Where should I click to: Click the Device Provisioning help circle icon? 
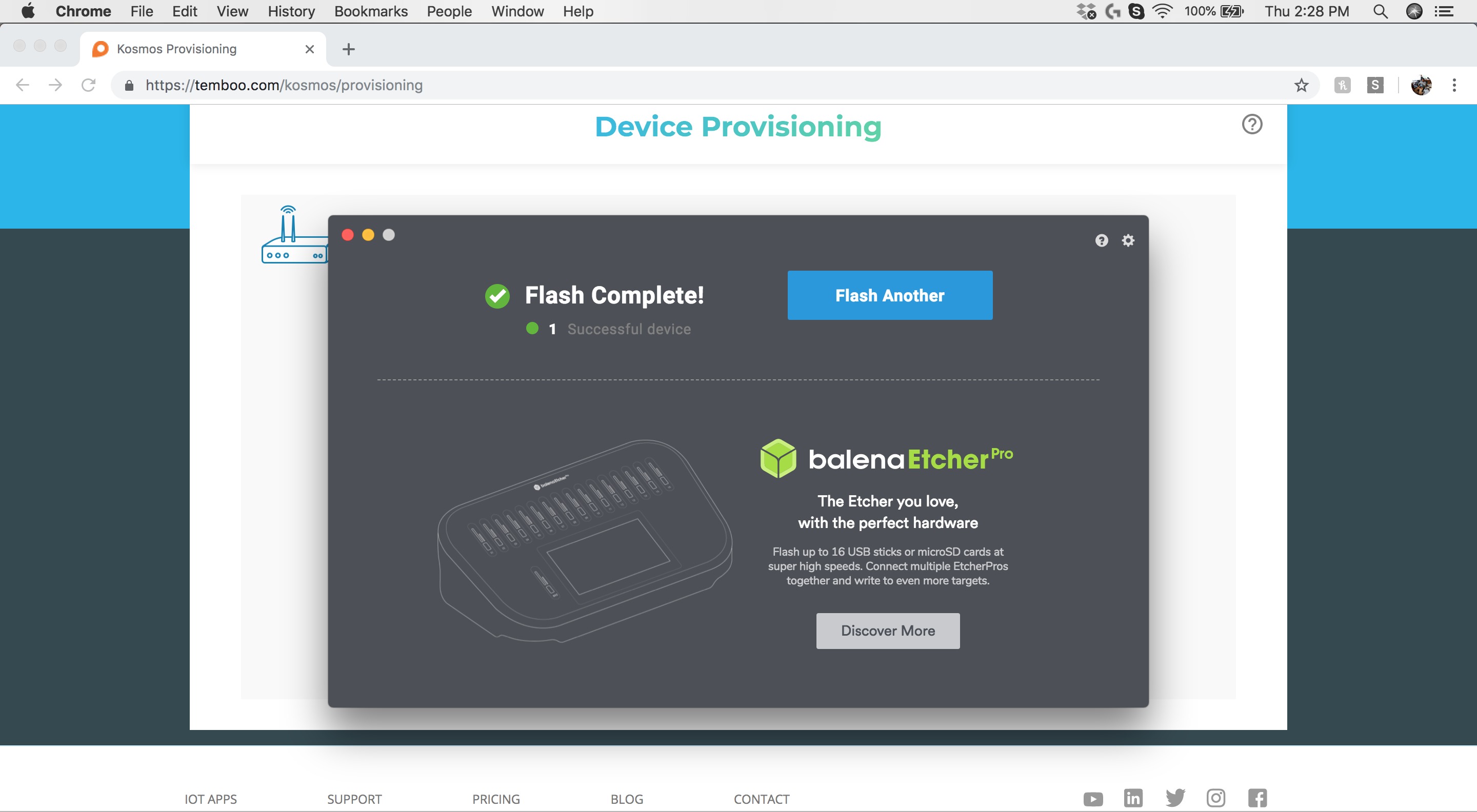tap(1252, 125)
